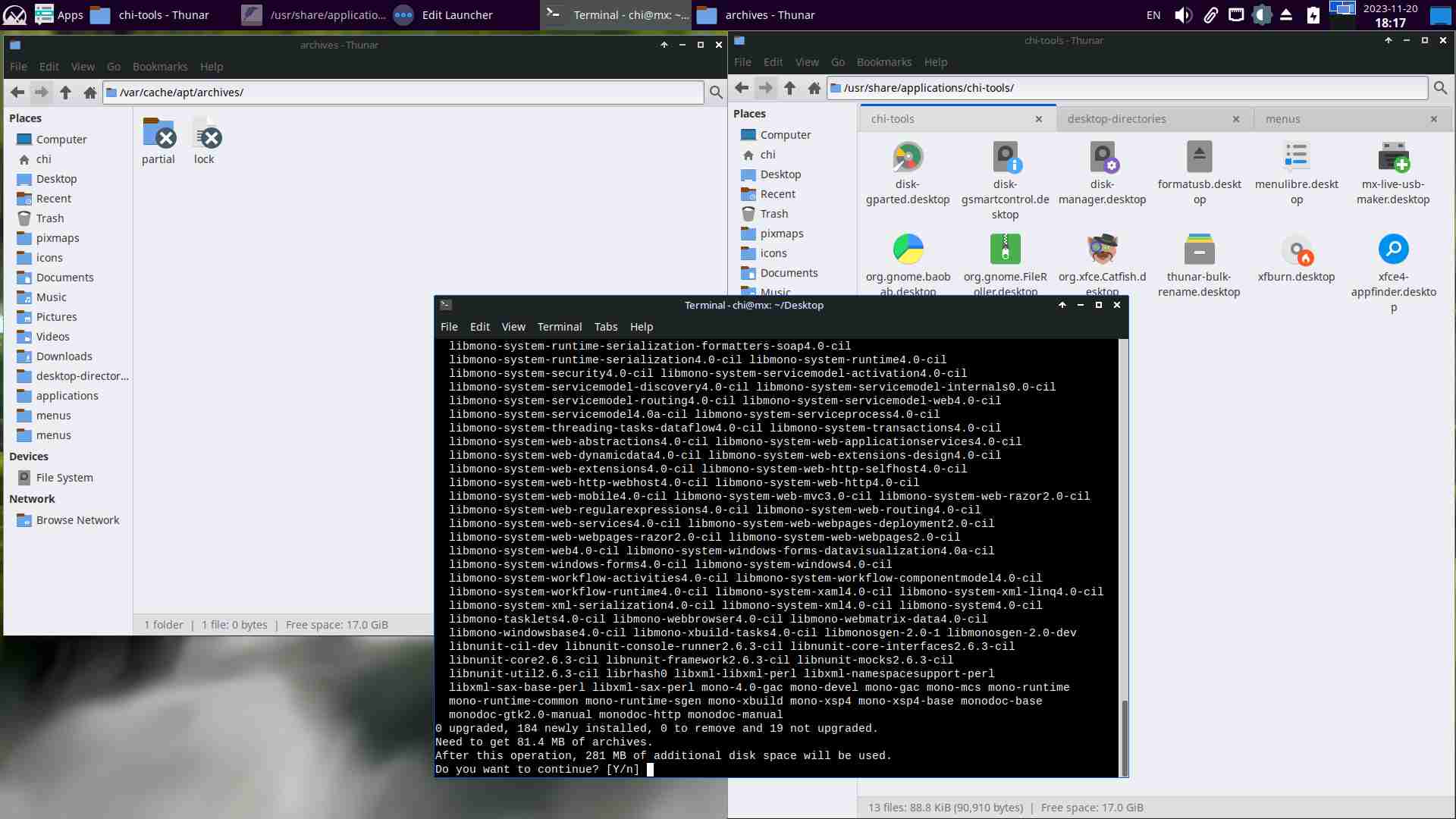This screenshot has height=819, width=1456.
Task: Select File System under Devices
Action: pos(64,478)
